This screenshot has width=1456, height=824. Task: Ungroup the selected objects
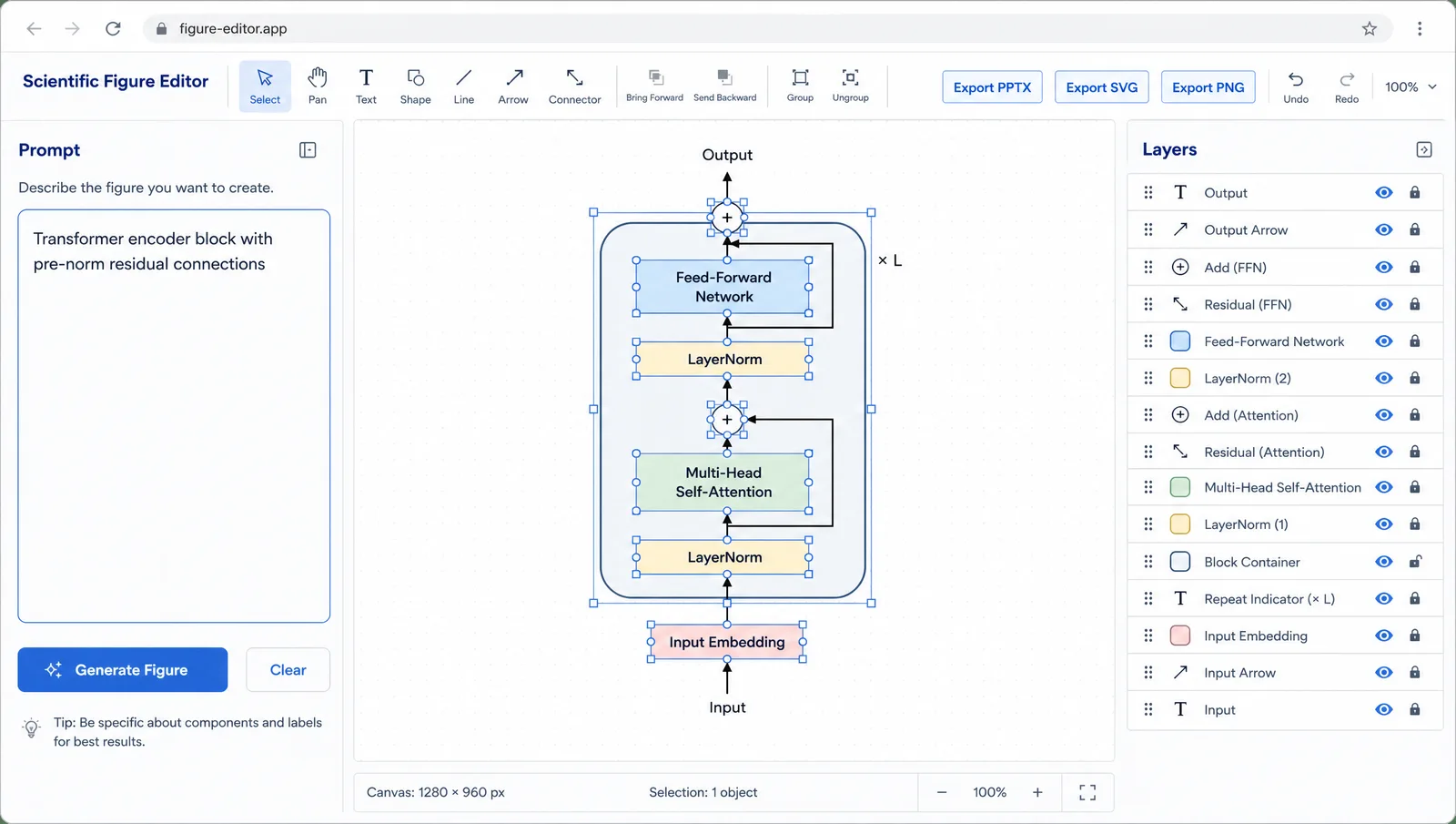[x=850, y=86]
